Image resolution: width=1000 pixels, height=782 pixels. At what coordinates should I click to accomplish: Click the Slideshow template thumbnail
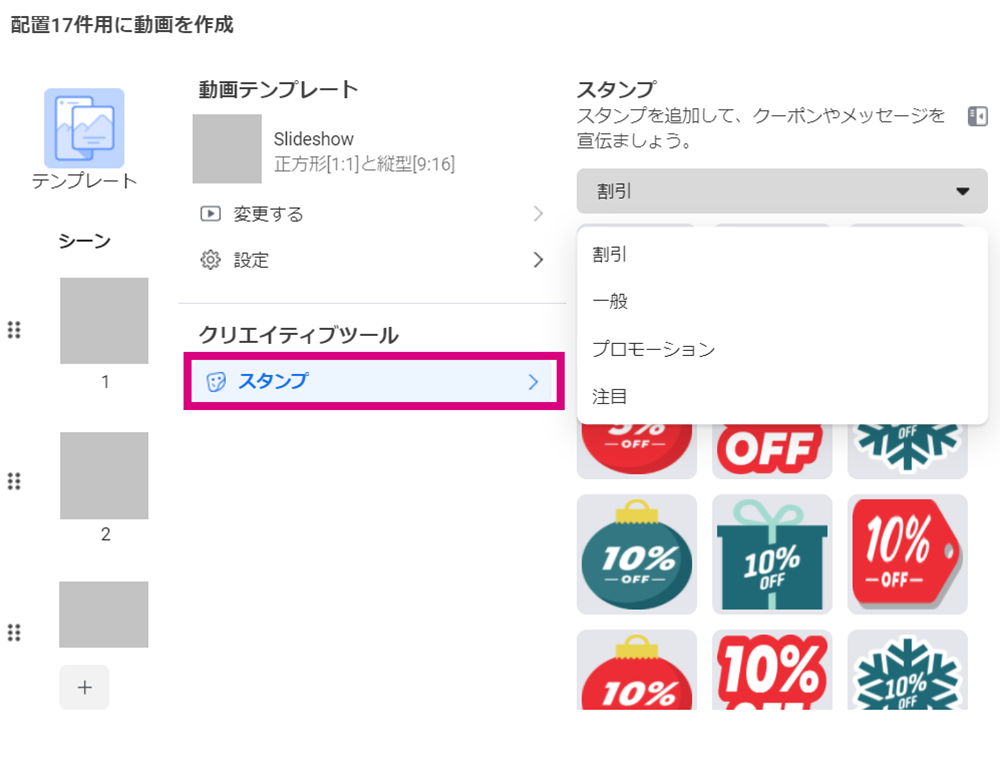coord(227,149)
